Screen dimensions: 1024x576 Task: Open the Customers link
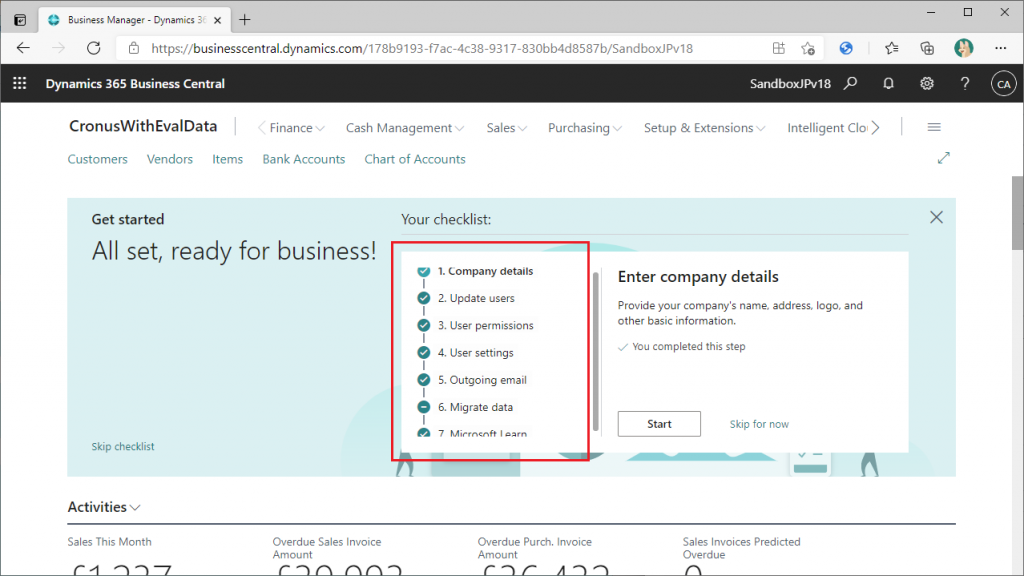[97, 159]
